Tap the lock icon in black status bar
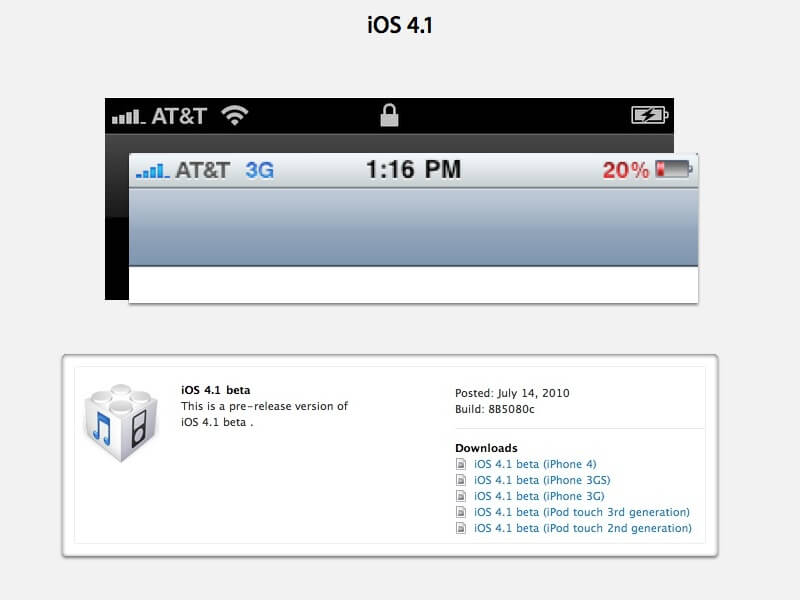 pos(389,115)
